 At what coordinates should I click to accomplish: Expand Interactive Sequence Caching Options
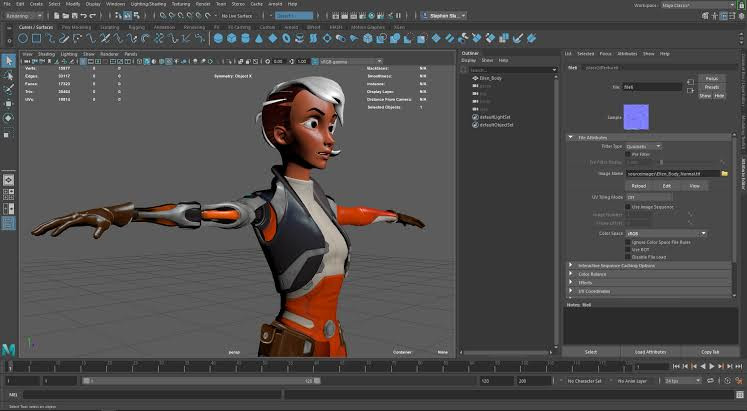point(571,265)
